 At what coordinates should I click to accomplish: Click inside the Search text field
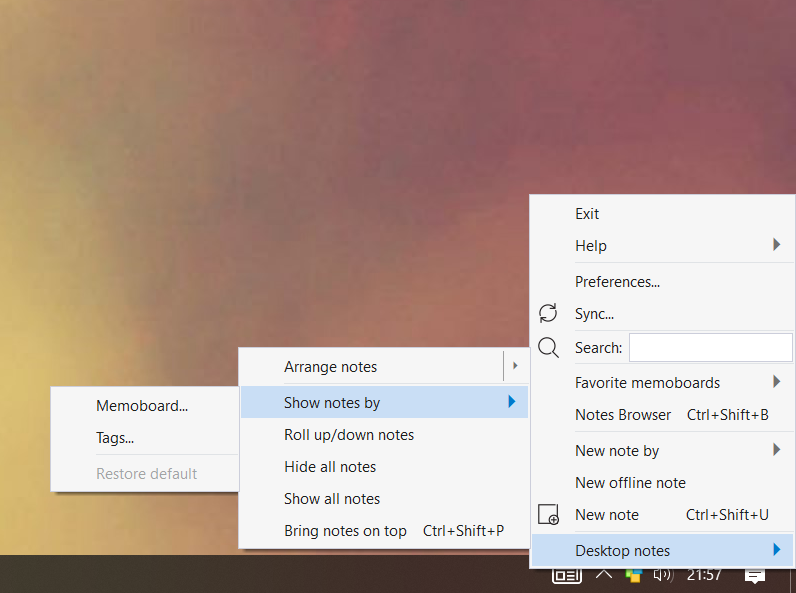[x=711, y=348]
